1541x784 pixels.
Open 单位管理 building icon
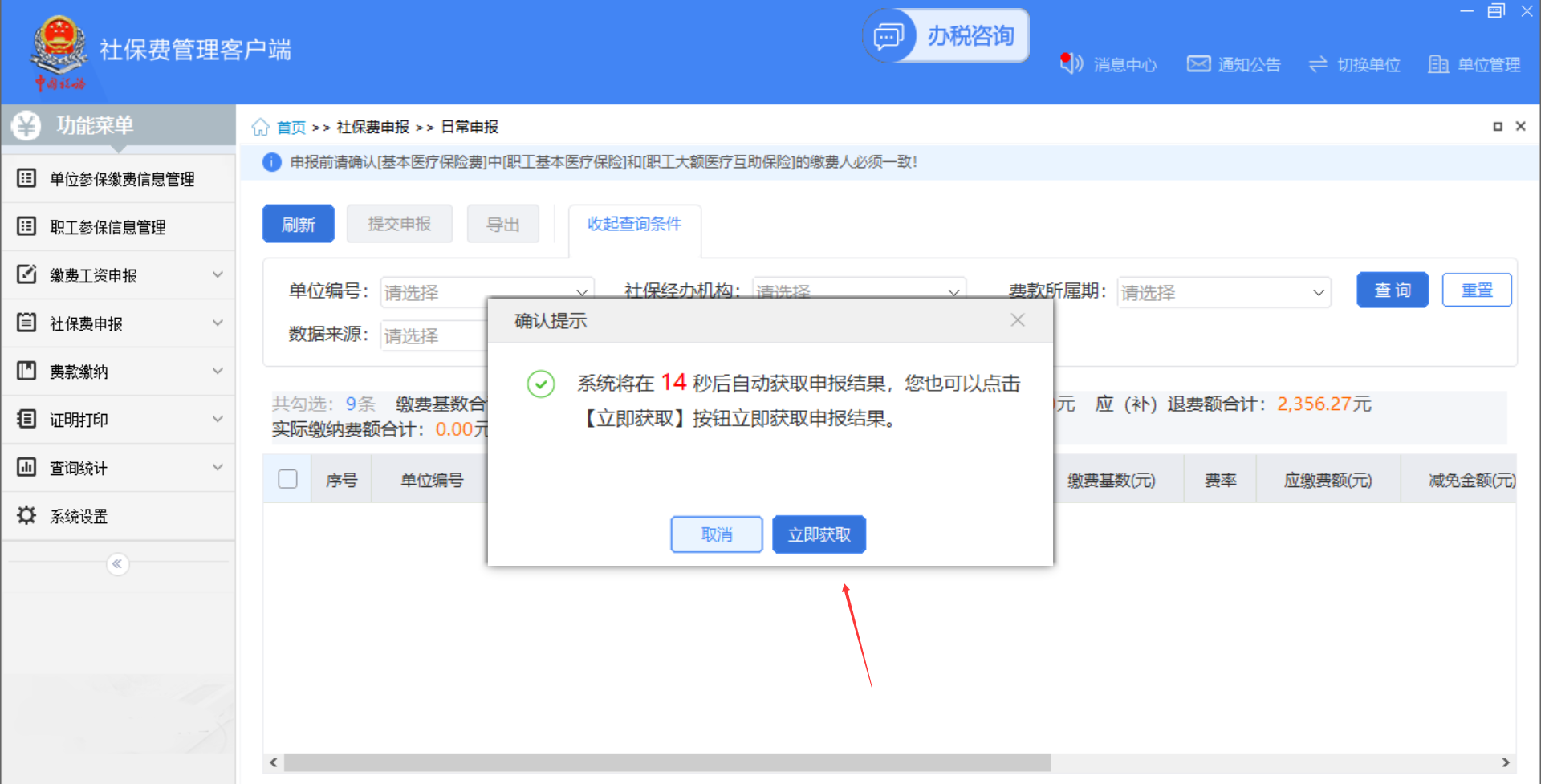1438,64
